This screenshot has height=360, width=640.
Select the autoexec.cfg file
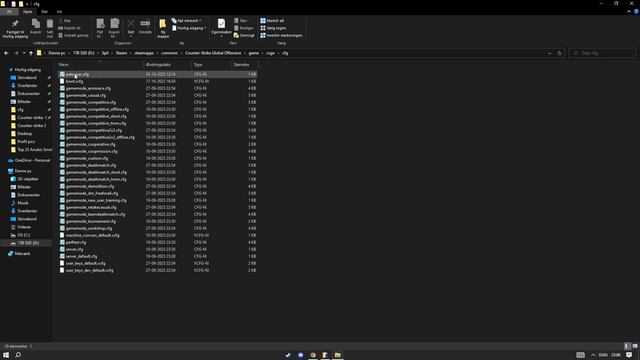click(x=77, y=74)
